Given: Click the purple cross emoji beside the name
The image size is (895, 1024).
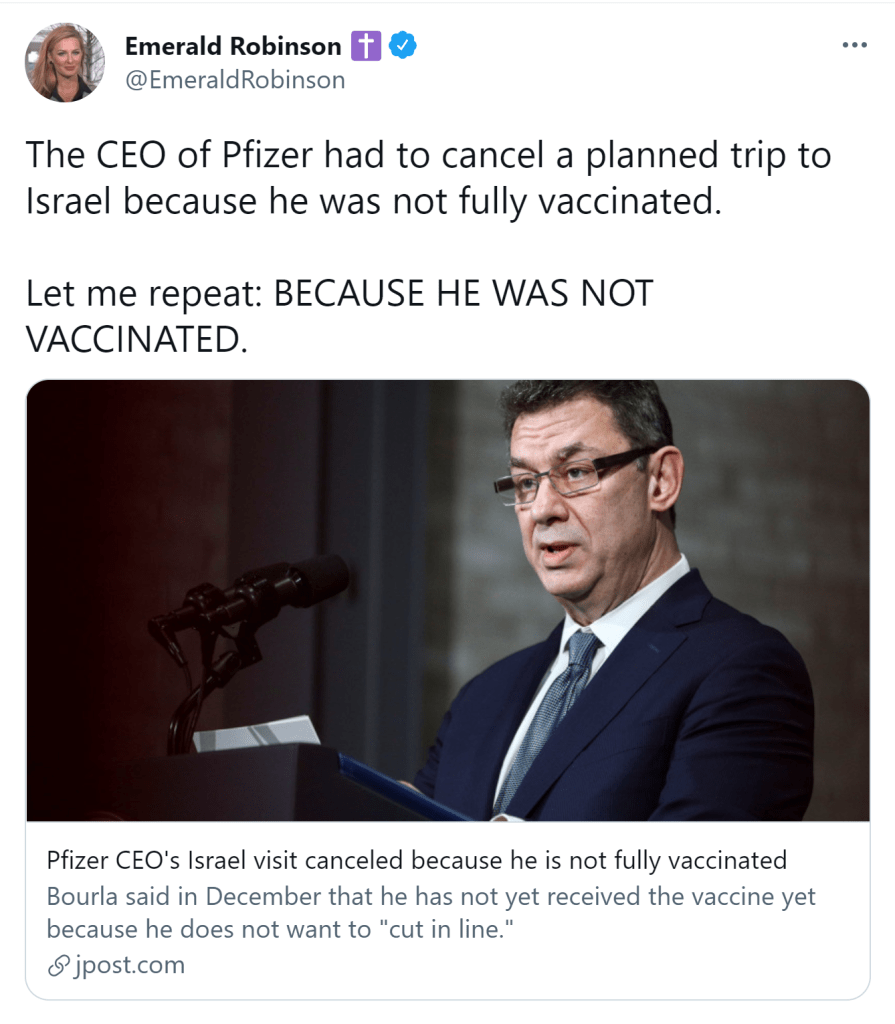Looking at the screenshot, I should click(365, 46).
